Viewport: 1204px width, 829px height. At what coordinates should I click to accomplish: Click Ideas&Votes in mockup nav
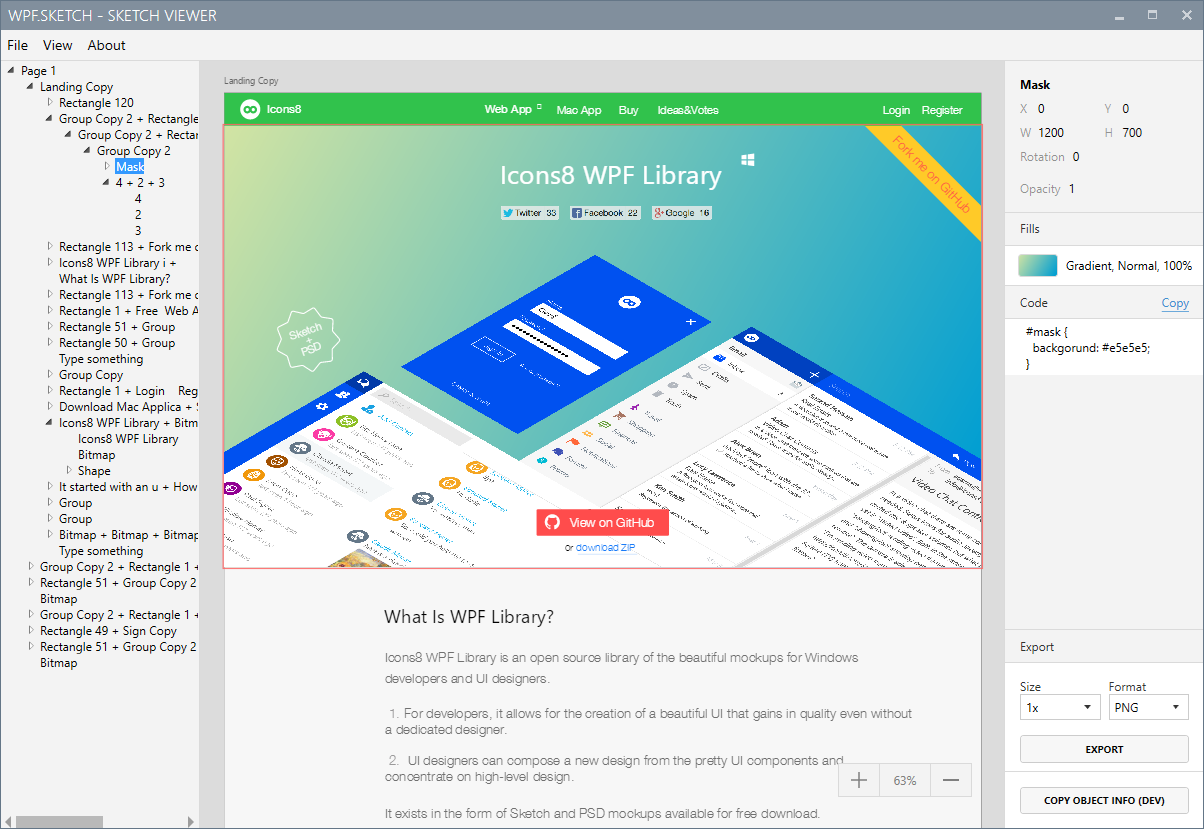(688, 110)
